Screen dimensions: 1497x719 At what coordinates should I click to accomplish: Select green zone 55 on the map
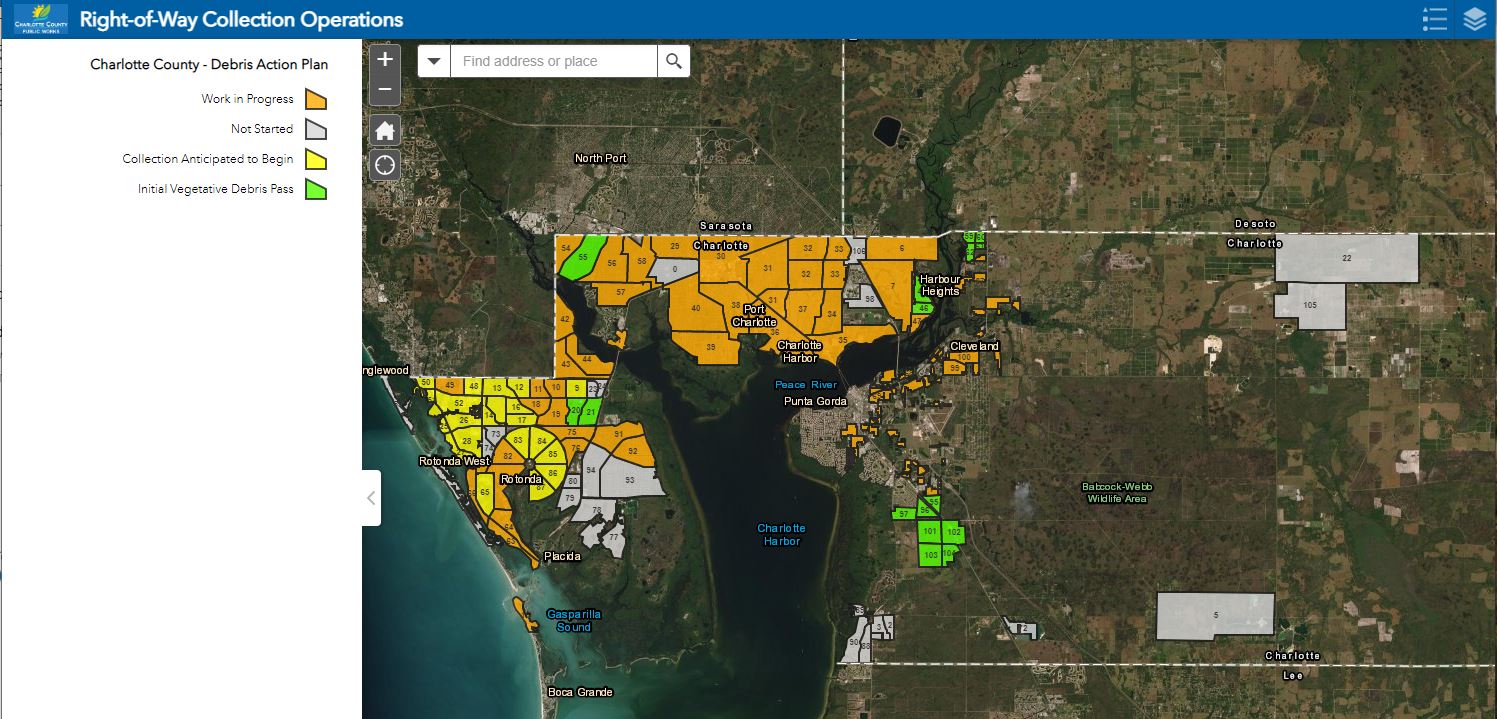pyautogui.click(x=582, y=257)
